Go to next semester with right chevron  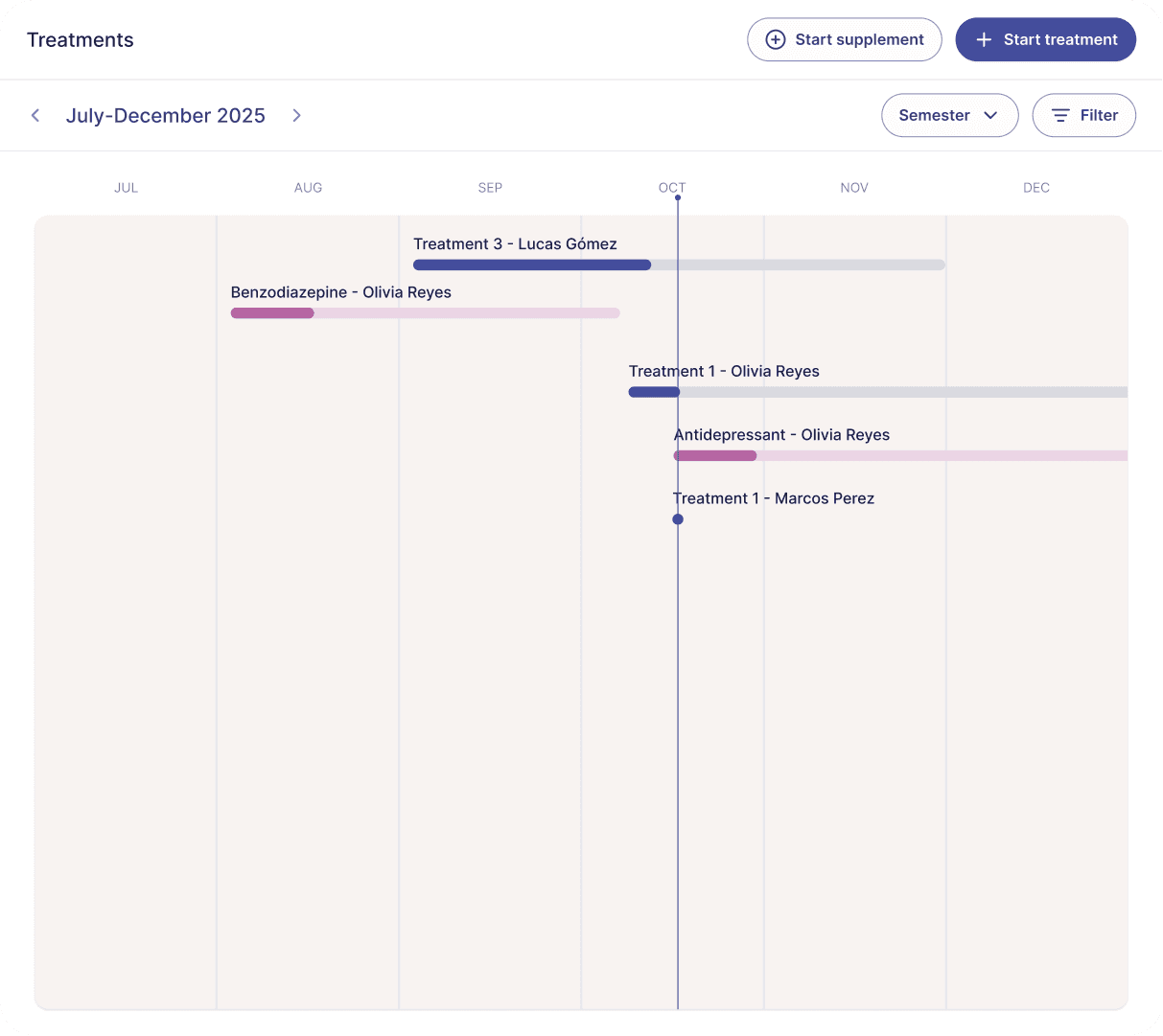[297, 115]
